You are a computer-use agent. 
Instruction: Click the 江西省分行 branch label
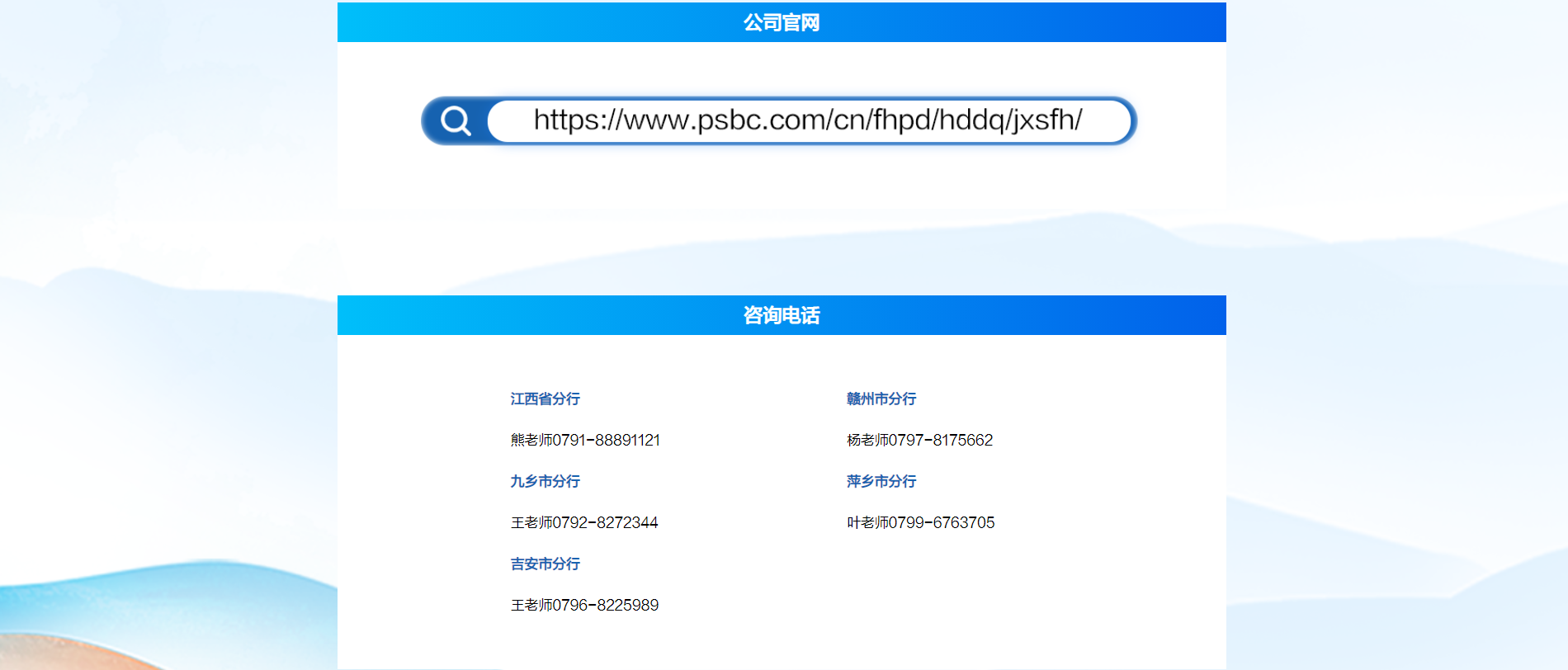pos(545,399)
